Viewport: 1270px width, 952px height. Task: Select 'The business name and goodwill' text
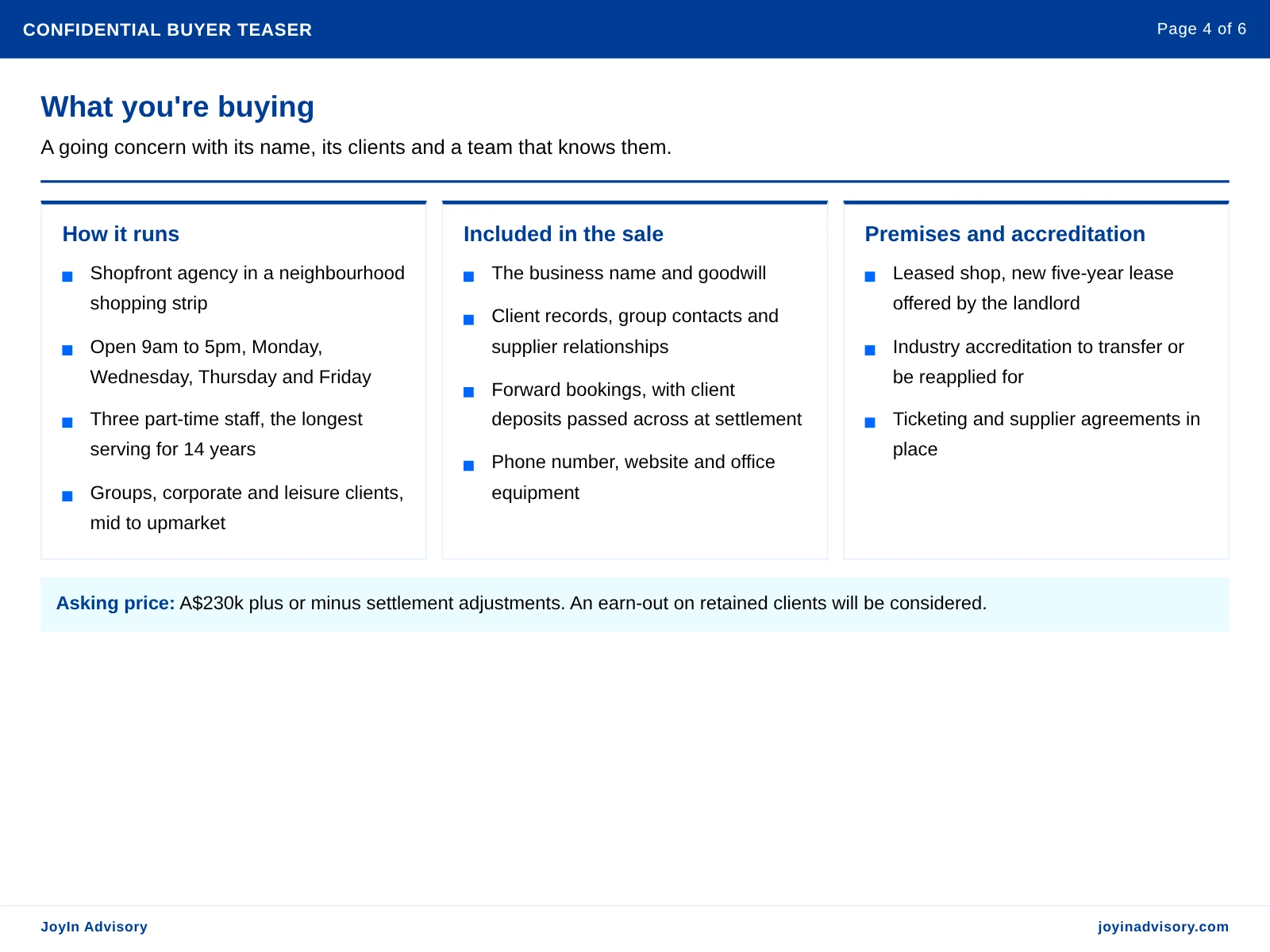click(x=629, y=273)
